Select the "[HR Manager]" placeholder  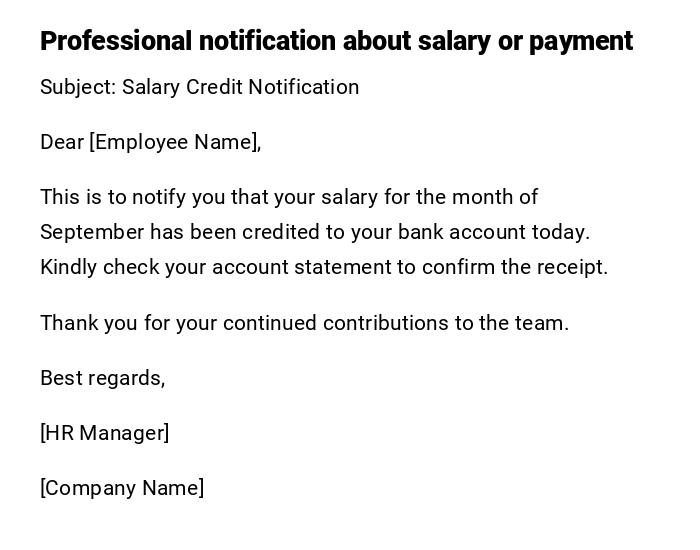(105, 433)
